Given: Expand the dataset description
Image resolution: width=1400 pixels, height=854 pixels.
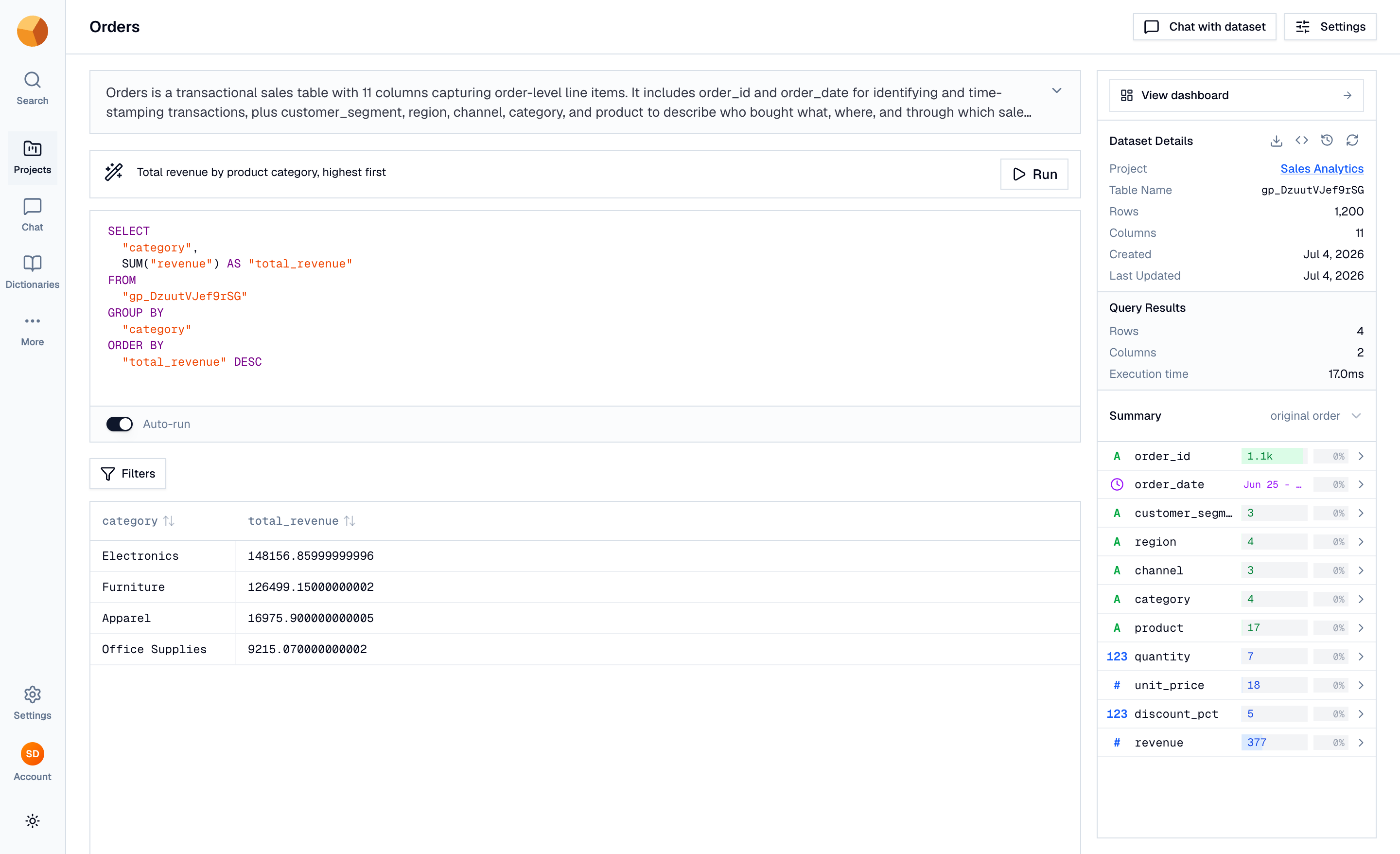Looking at the screenshot, I should 1057,91.
